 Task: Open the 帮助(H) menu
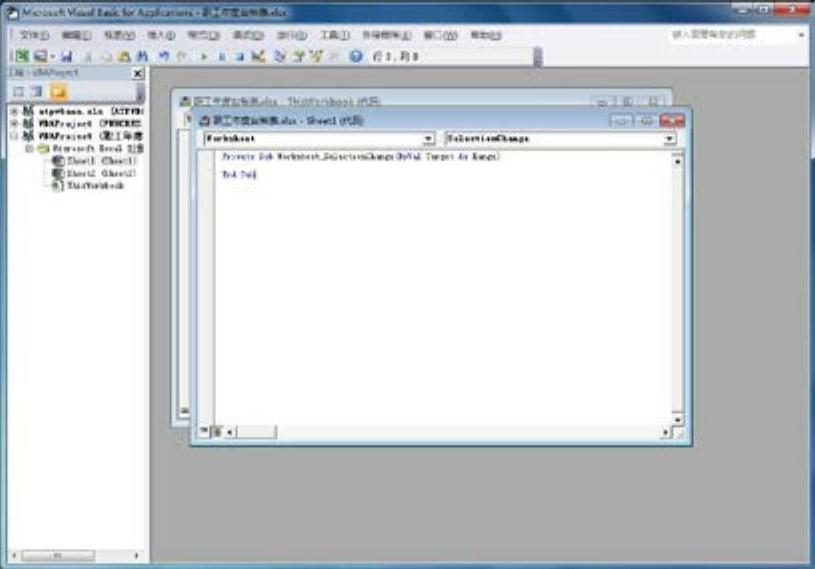[486, 35]
